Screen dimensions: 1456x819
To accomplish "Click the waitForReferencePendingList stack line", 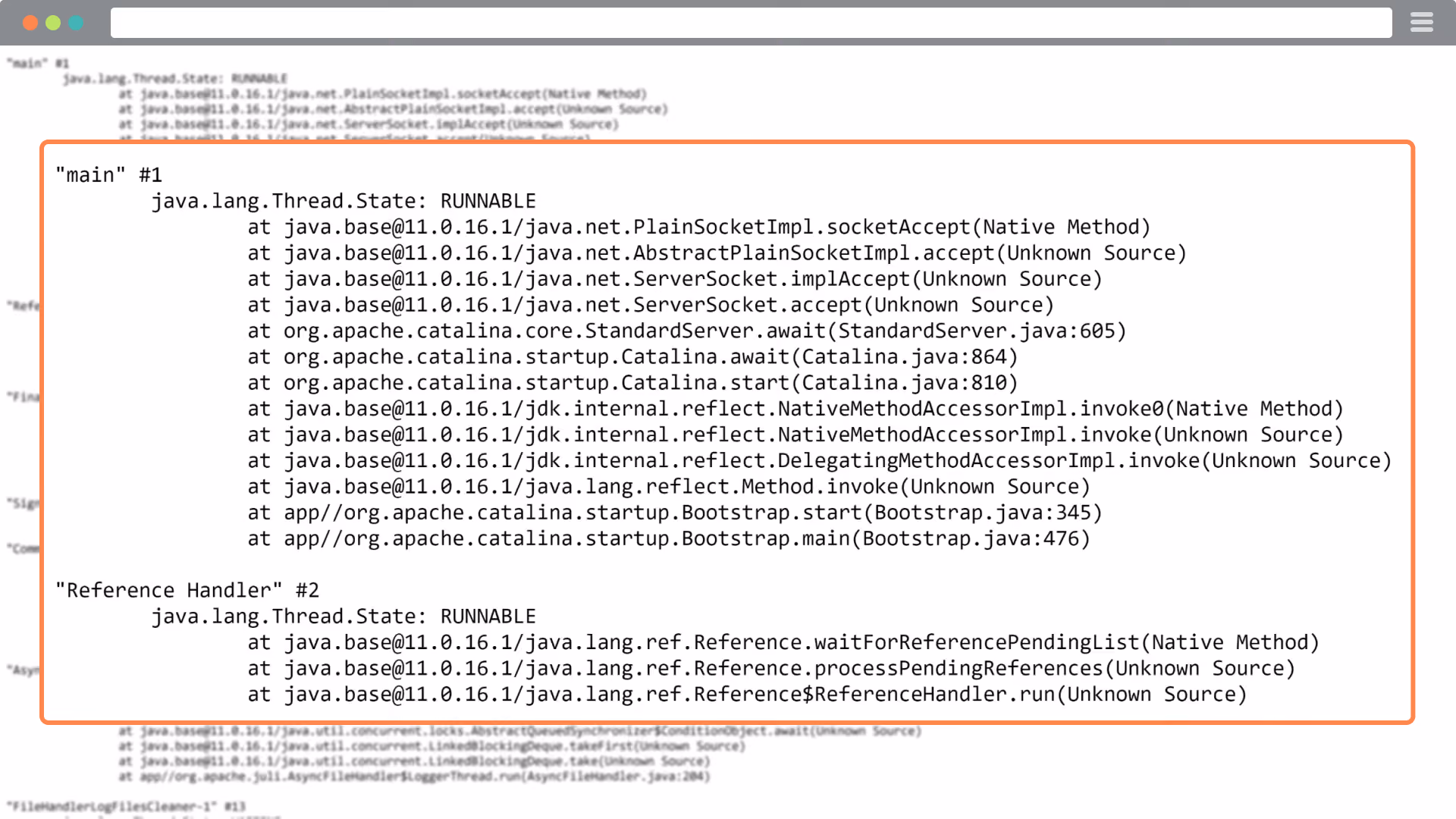I will pos(783,643).
